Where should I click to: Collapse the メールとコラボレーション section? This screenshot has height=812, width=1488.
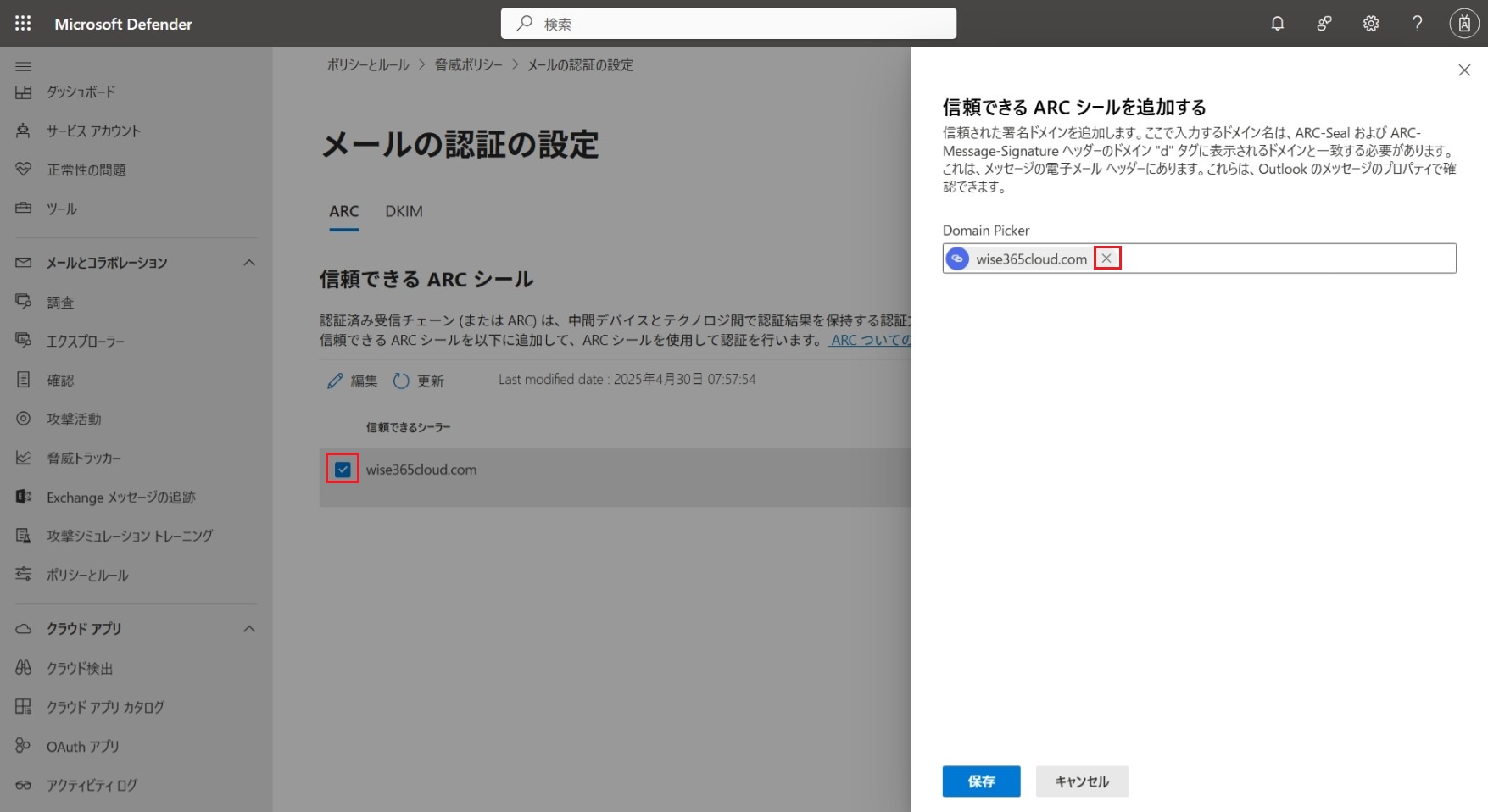(249, 263)
